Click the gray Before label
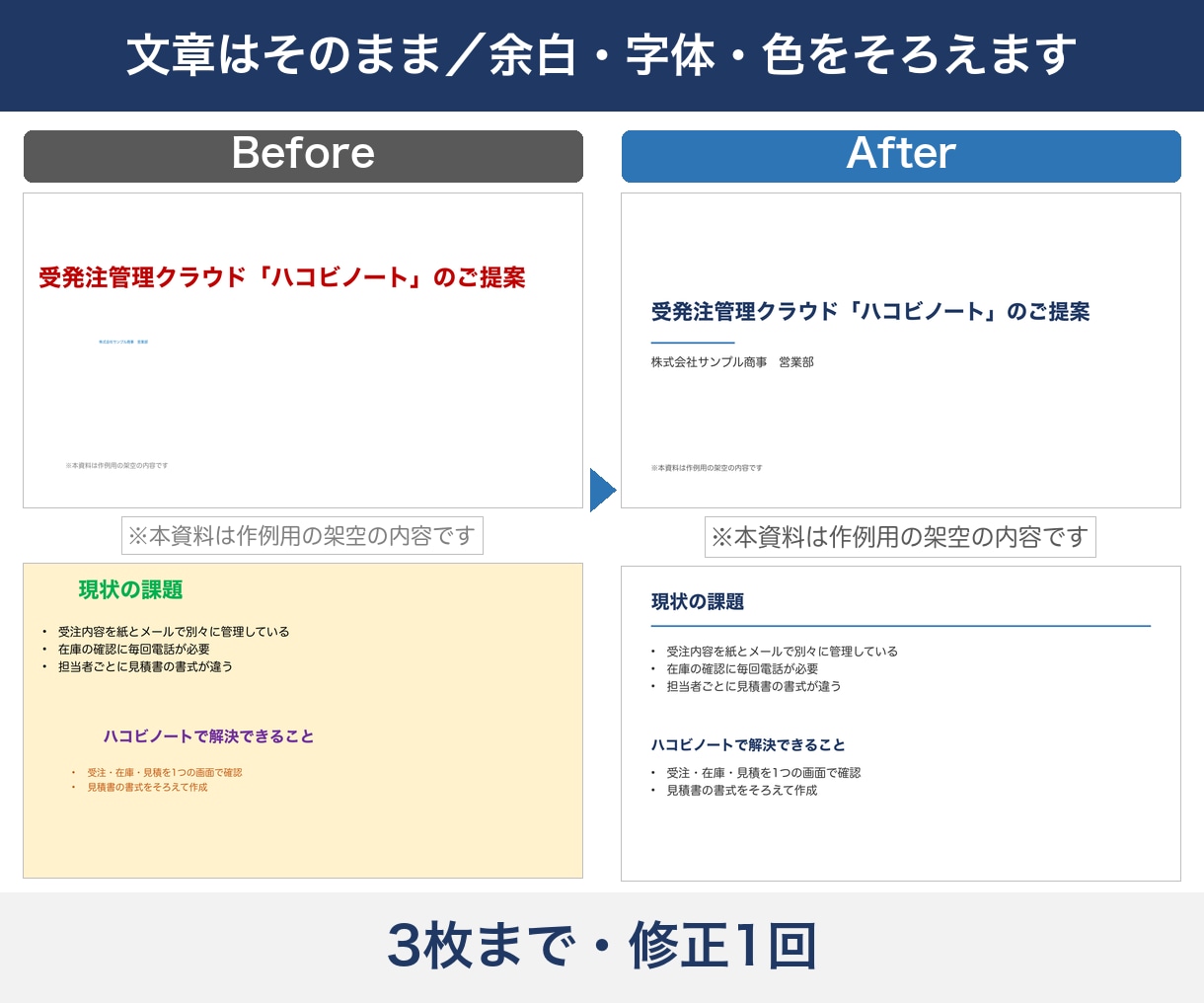The width and height of the screenshot is (1204, 1003). [x=303, y=156]
